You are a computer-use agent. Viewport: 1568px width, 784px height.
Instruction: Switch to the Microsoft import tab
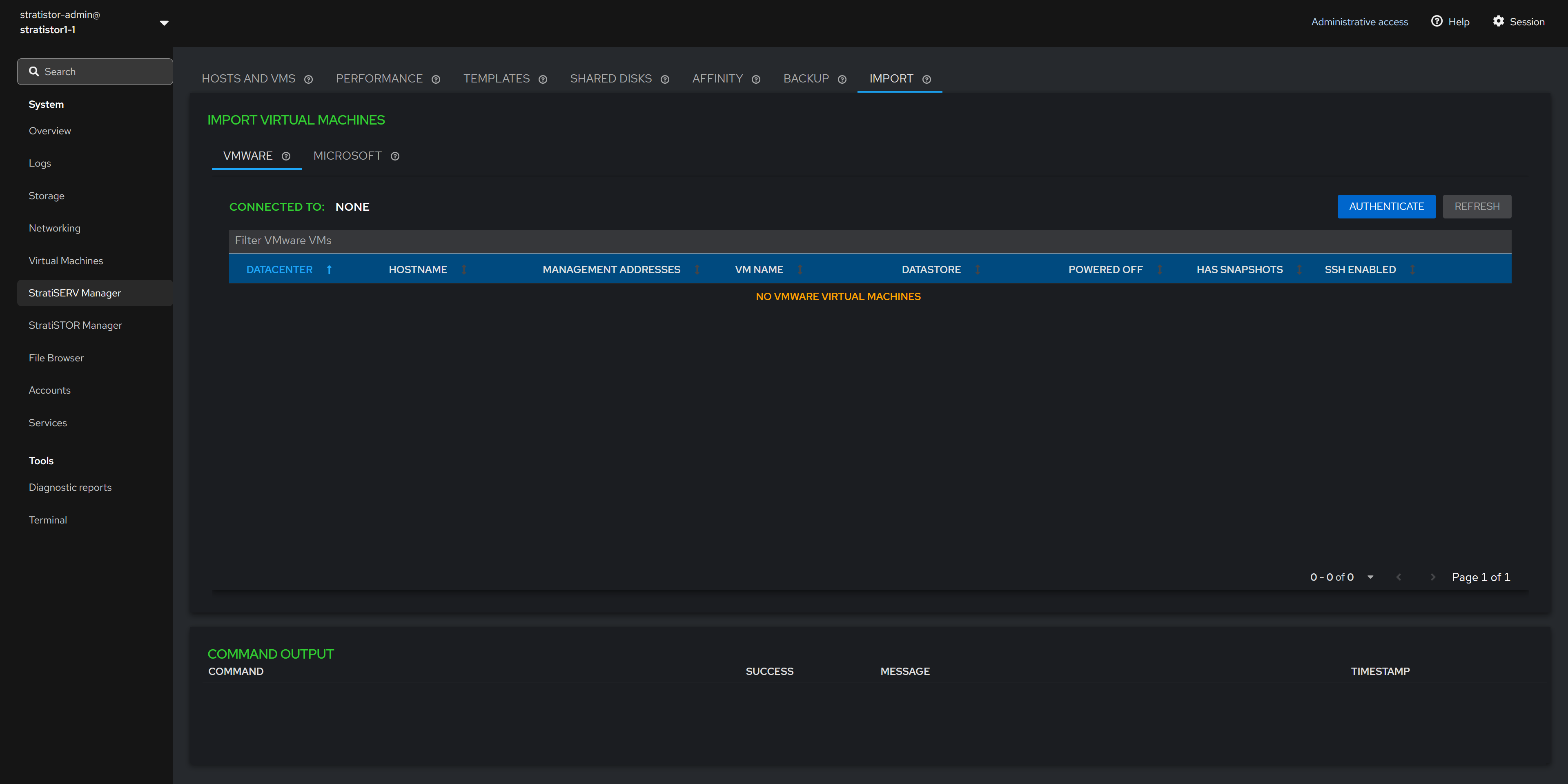(x=347, y=156)
